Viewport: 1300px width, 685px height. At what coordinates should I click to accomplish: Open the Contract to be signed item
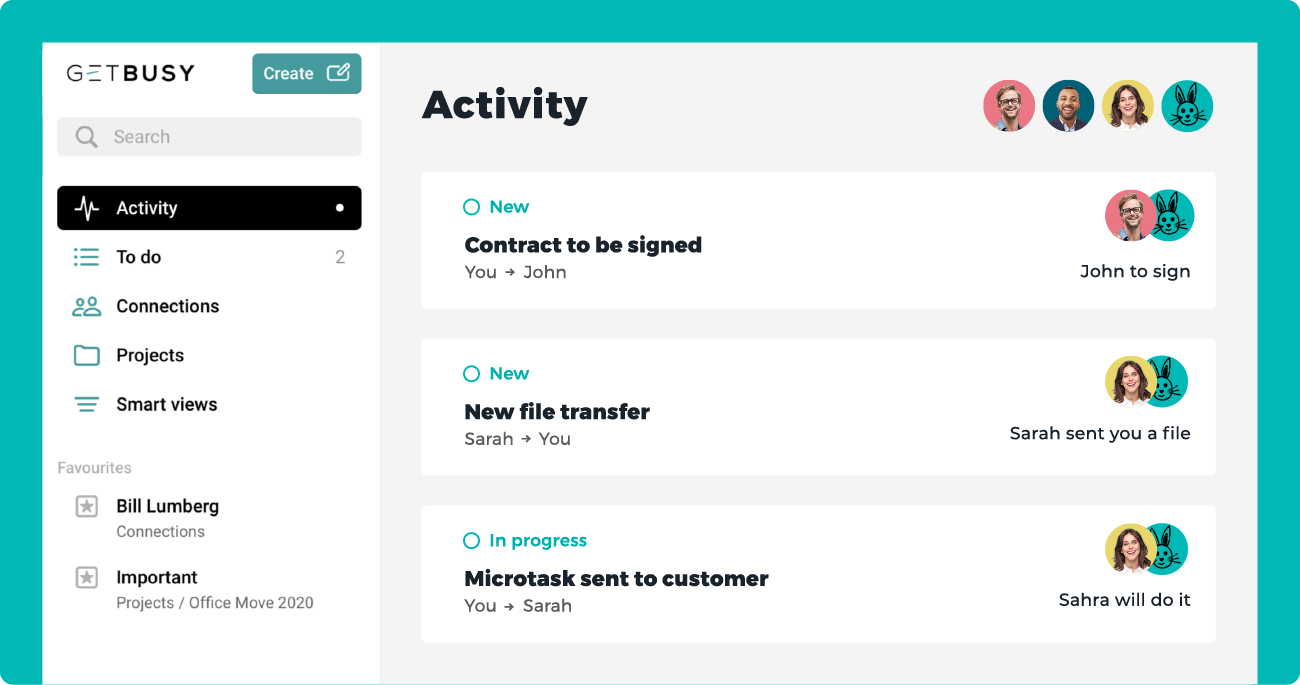pyautogui.click(x=582, y=244)
